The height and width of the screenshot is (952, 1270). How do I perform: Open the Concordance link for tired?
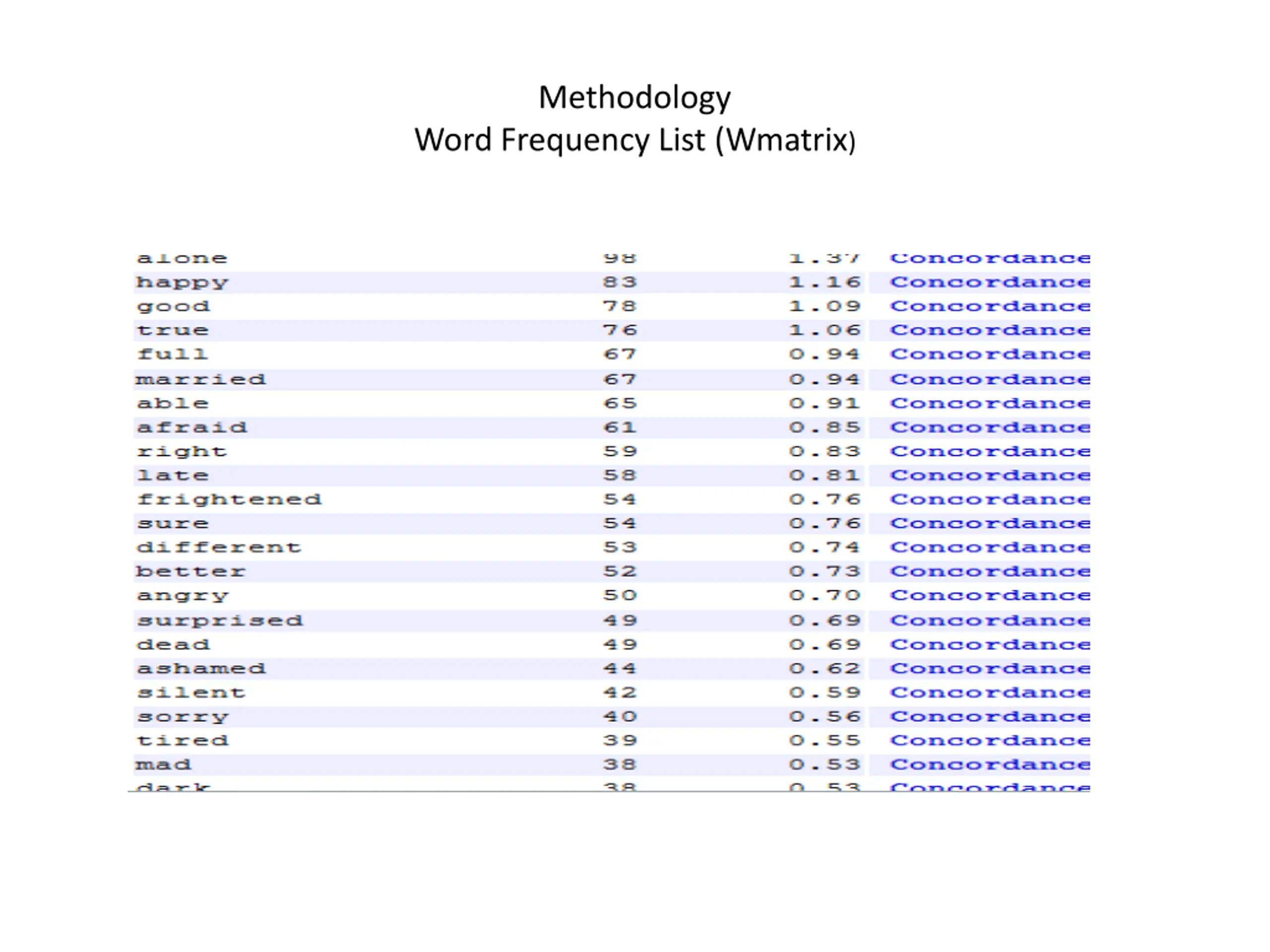(990, 741)
